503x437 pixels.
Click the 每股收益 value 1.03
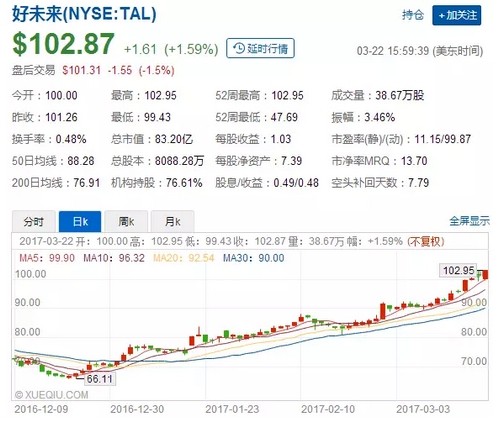pyautogui.click(x=281, y=139)
